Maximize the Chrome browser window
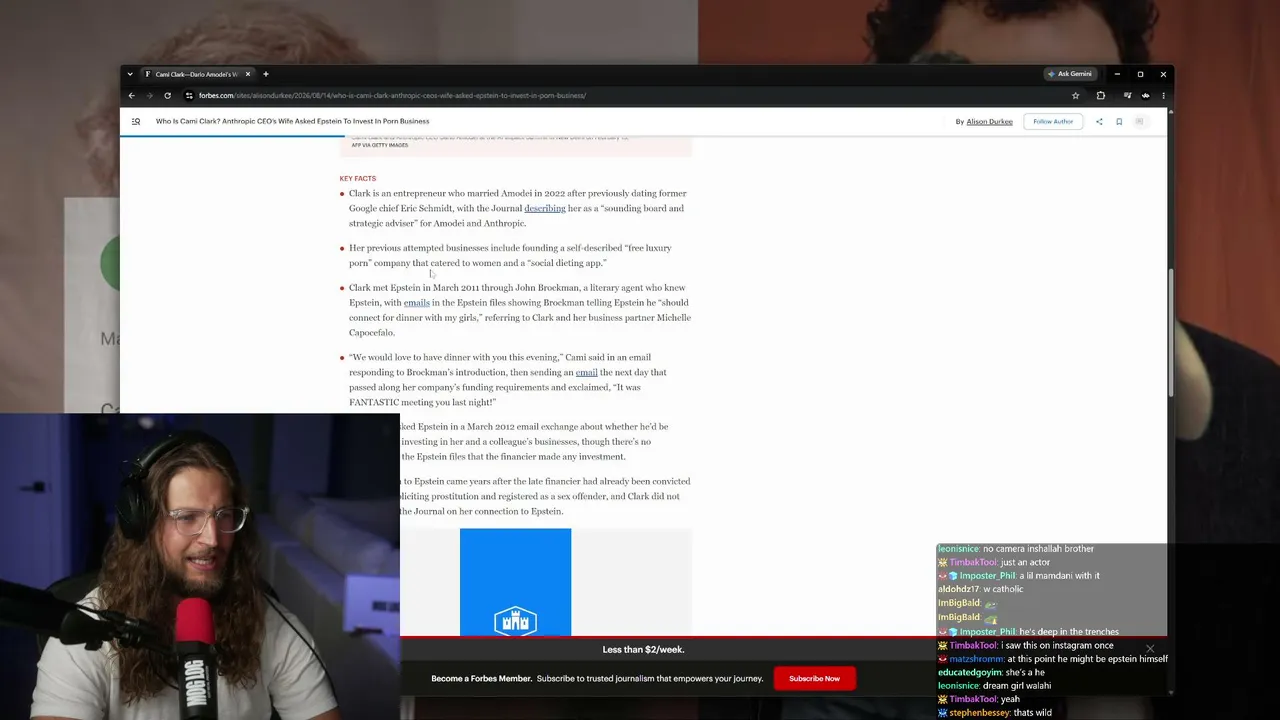This screenshot has height=720, width=1280. 1140,74
